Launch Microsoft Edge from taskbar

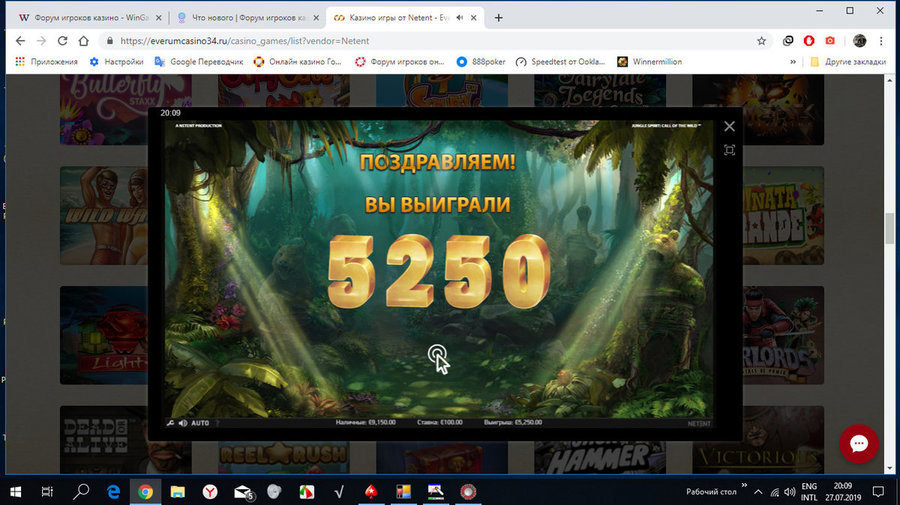113,492
